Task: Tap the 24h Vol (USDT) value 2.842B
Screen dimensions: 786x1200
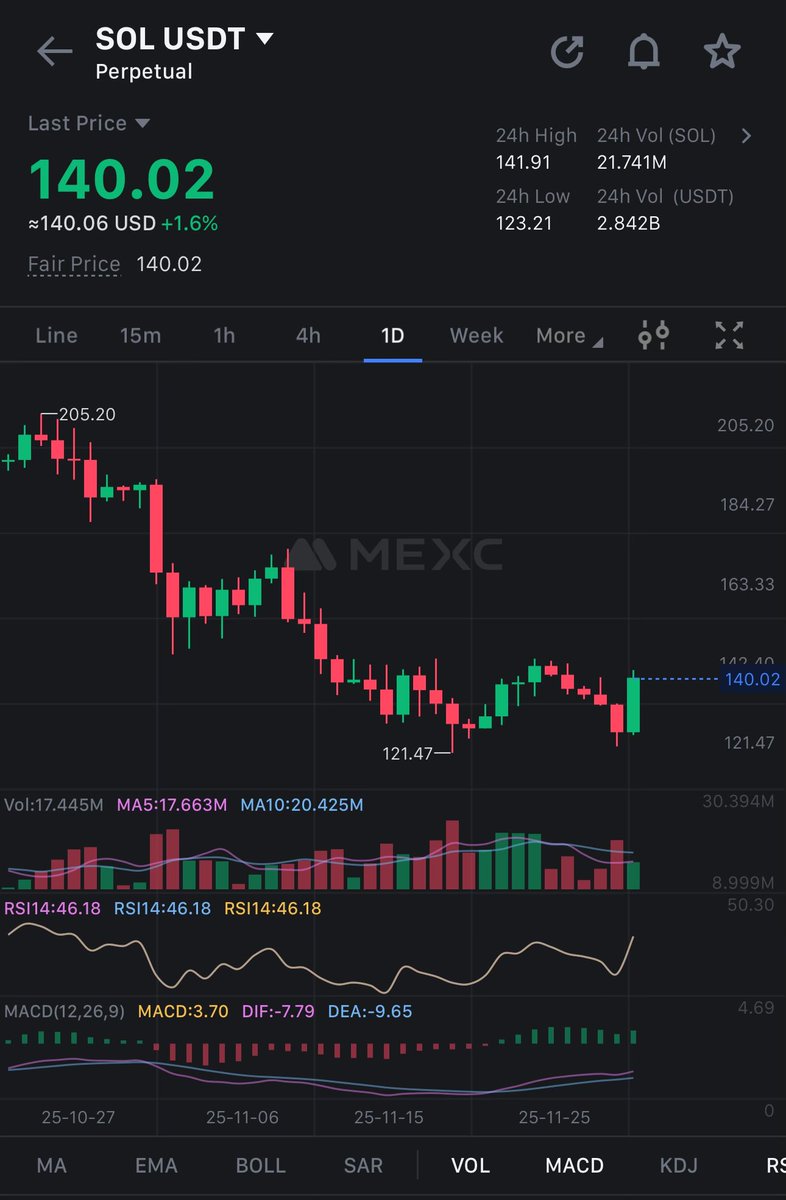Action: (628, 223)
